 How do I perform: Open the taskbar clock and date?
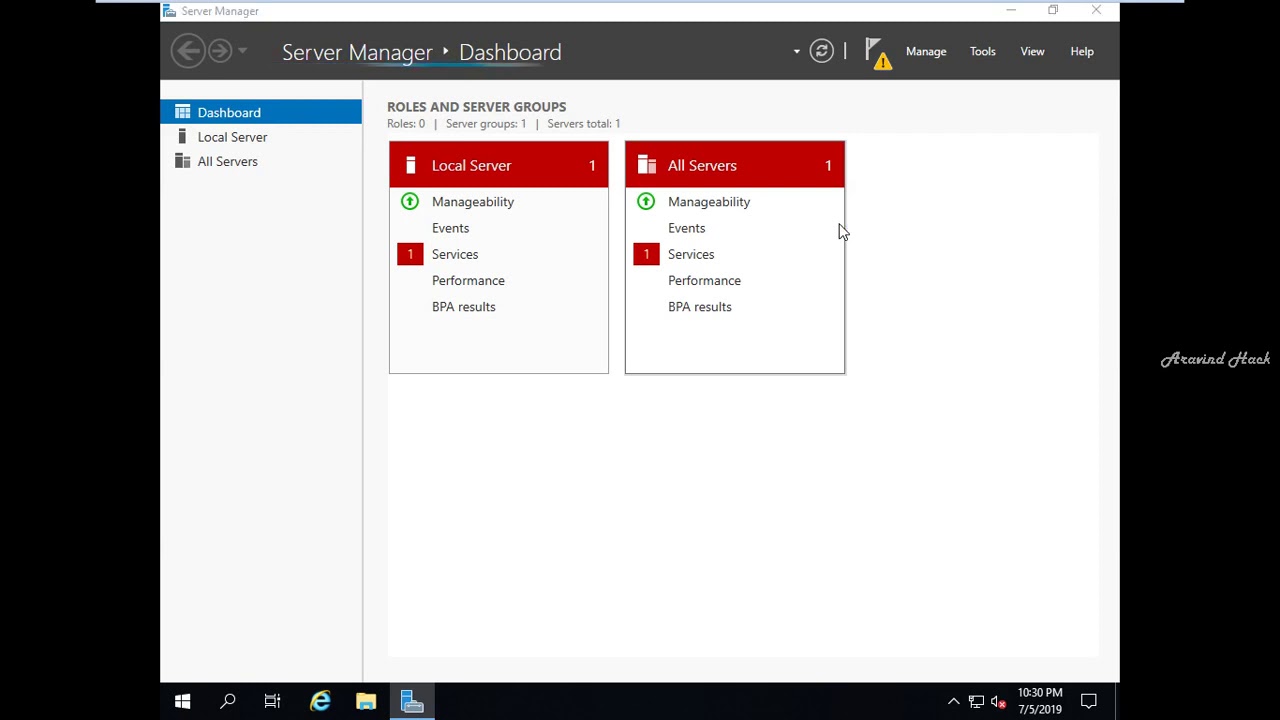point(1040,701)
